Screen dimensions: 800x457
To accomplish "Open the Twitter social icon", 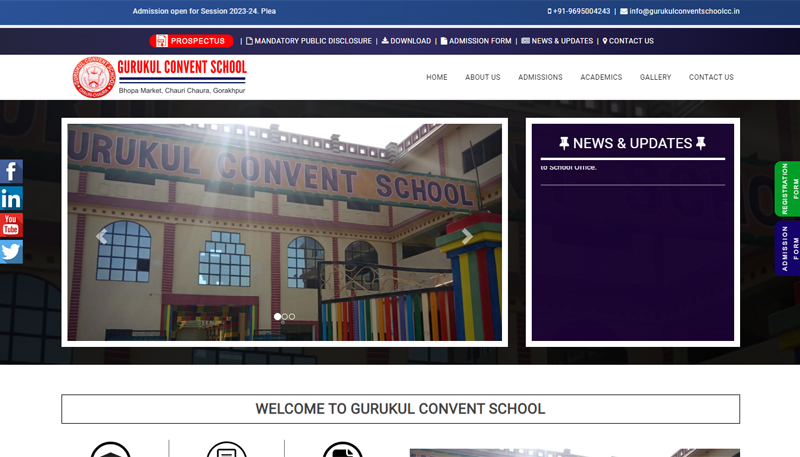I will pos(11,251).
